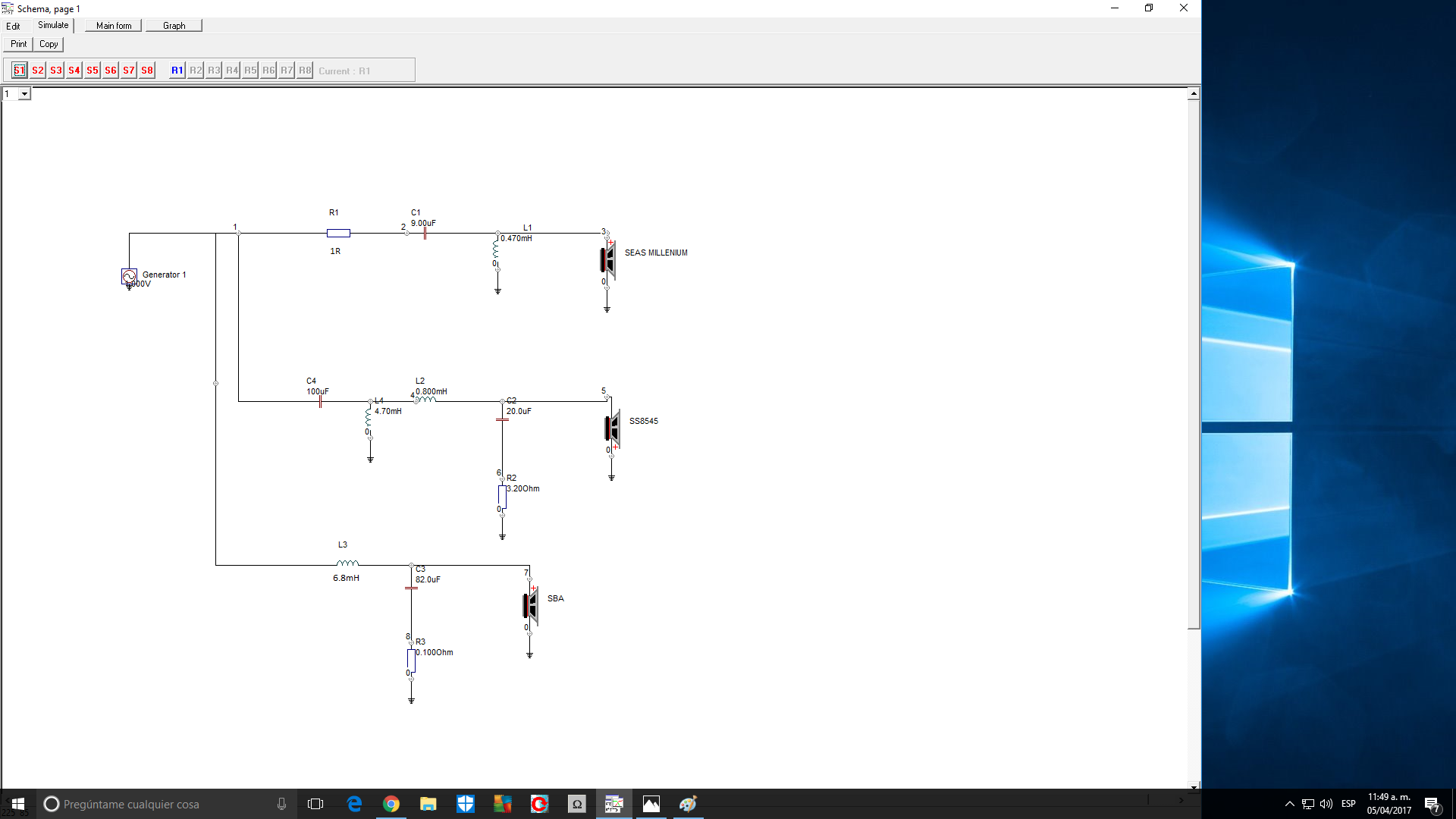Screen dimensions: 1456x819
Task: Click the vertical scrollbar up arrow
Action: pos(1194,93)
